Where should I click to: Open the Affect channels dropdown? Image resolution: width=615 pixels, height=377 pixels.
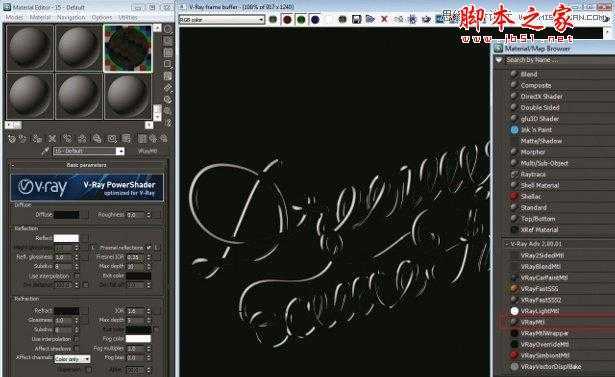click(72, 359)
